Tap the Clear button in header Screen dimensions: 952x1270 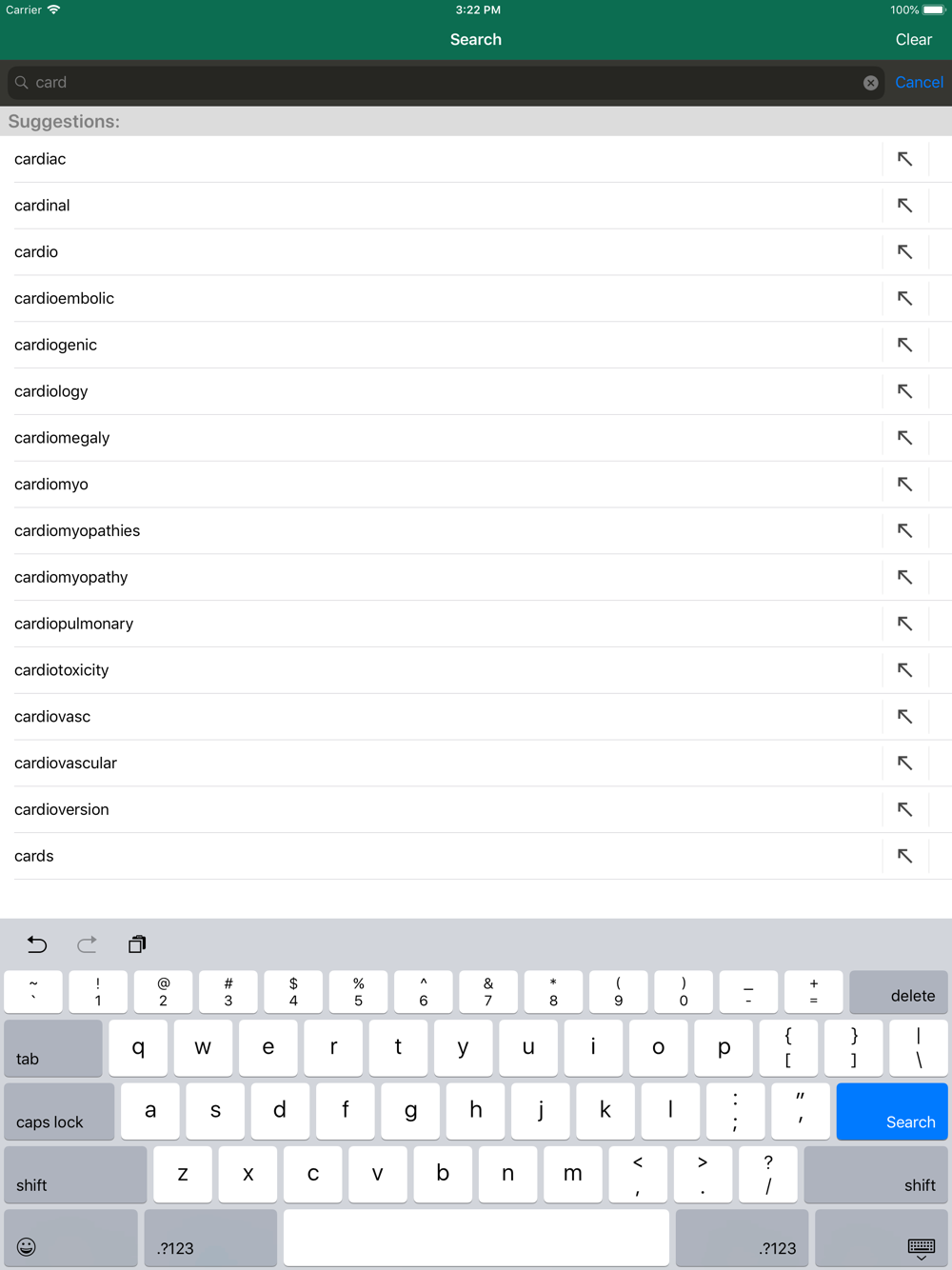[x=913, y=39]
